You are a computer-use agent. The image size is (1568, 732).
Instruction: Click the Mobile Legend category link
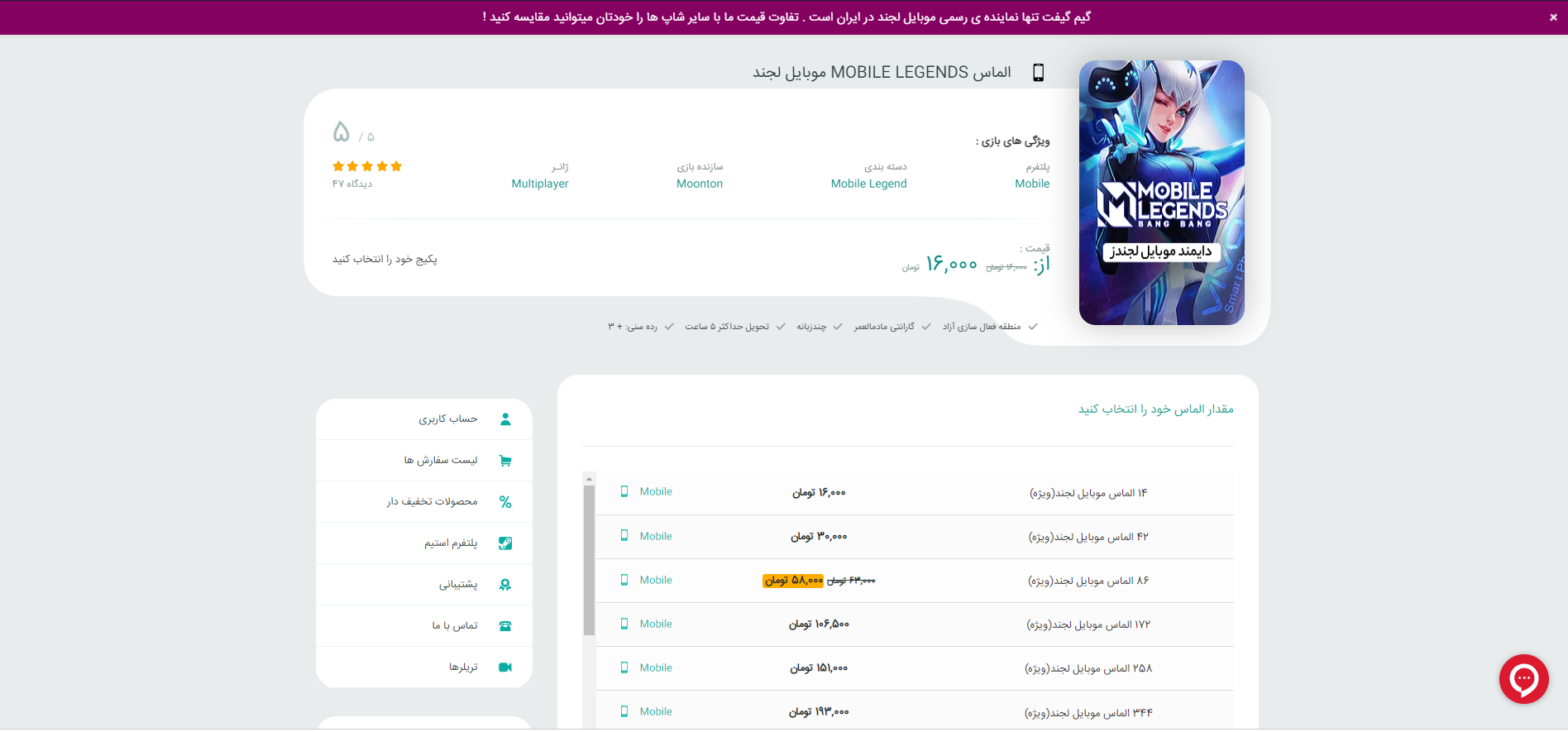(x=868, y=184)
